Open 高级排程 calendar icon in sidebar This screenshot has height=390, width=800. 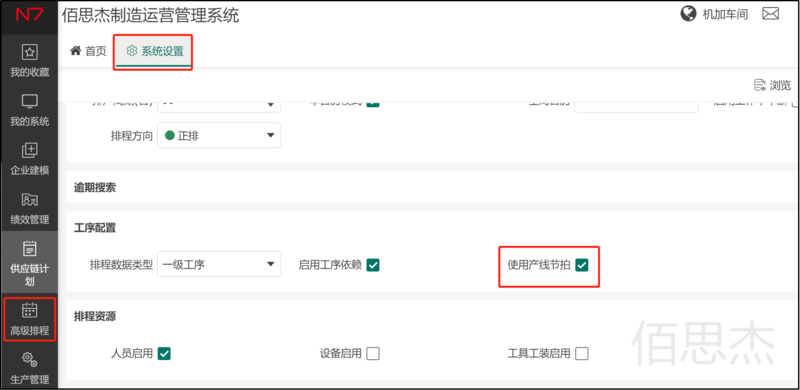click(x=30, y=309)
